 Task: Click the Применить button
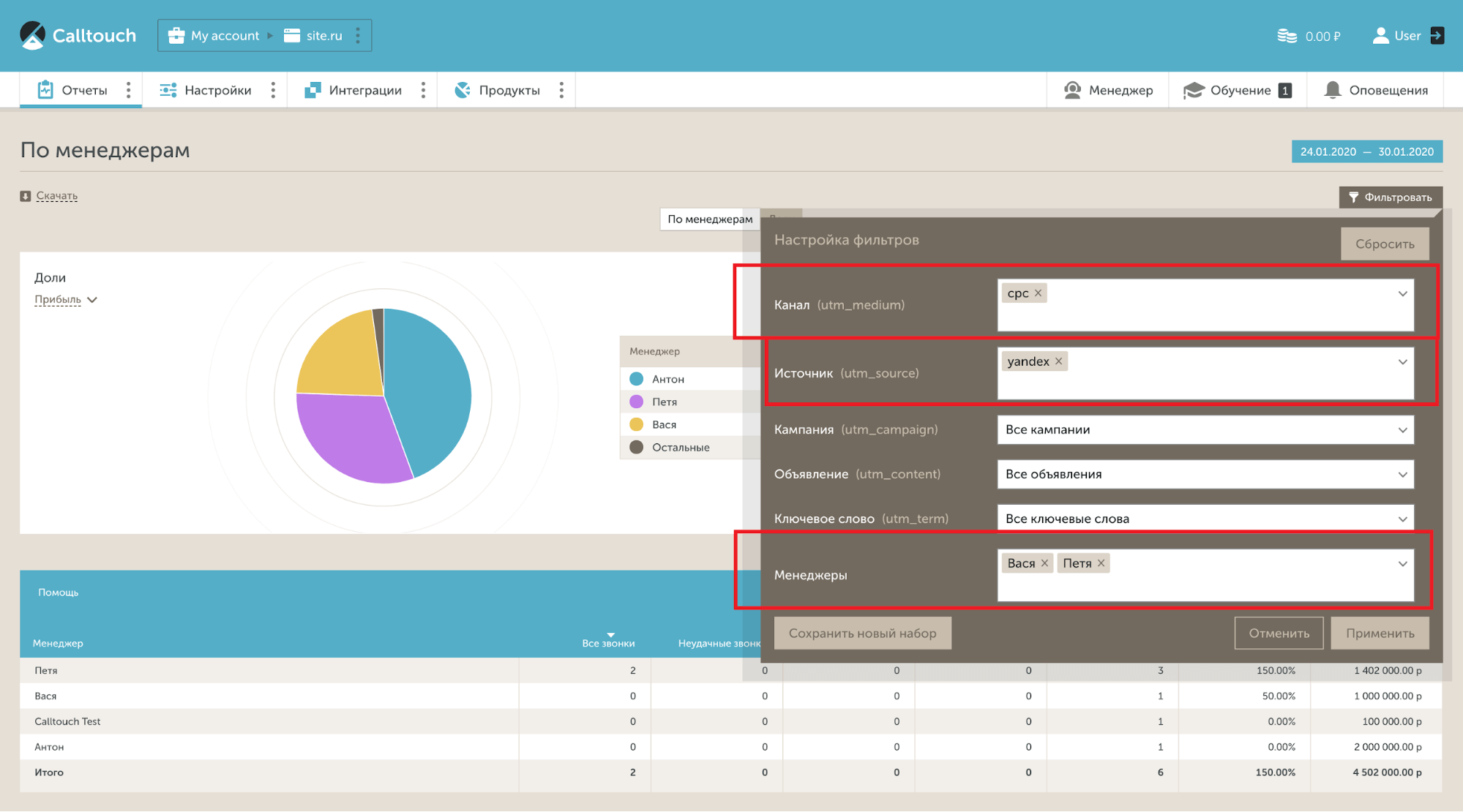point(1380,633)
